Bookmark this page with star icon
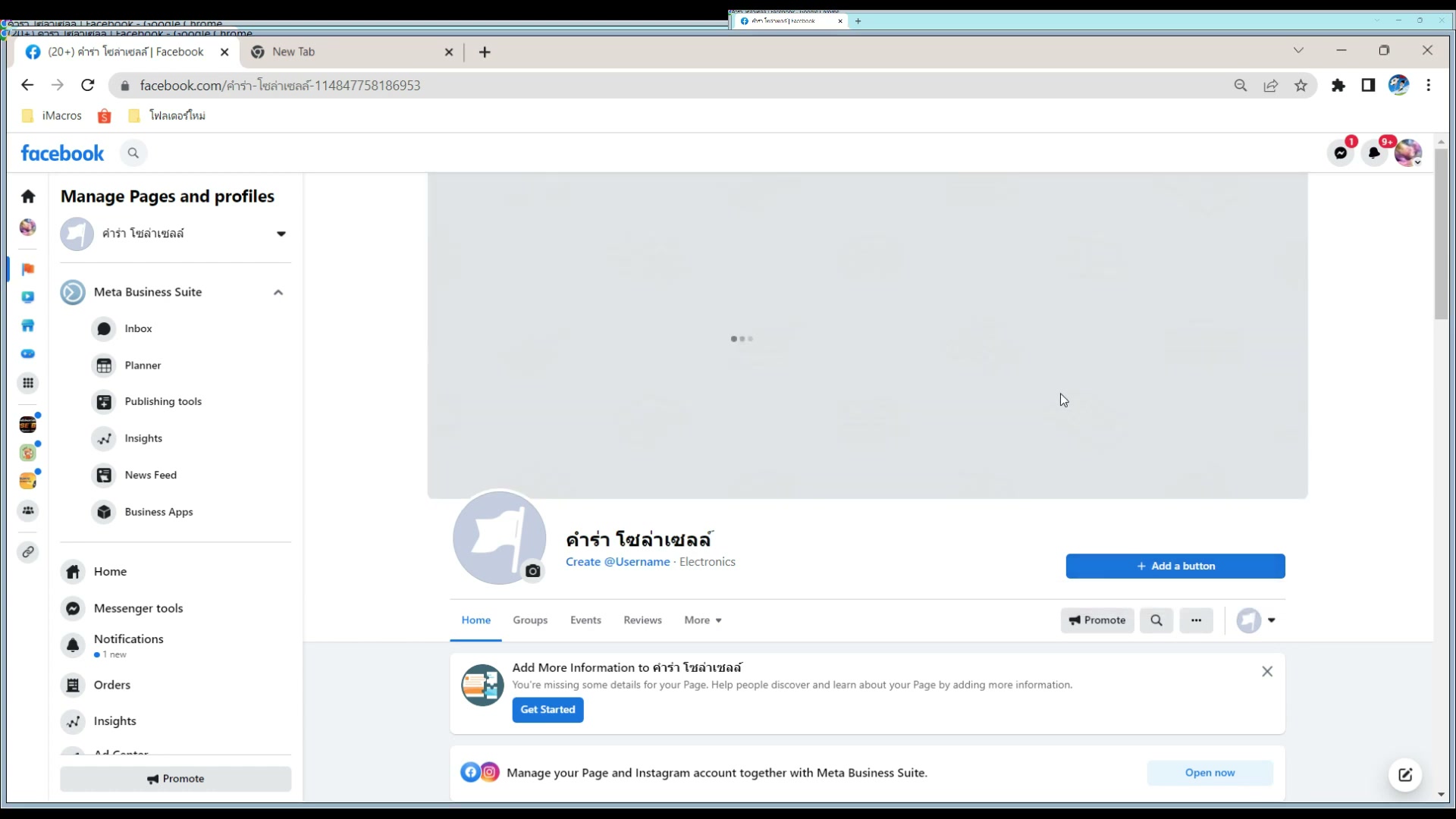 point(1301,86)
